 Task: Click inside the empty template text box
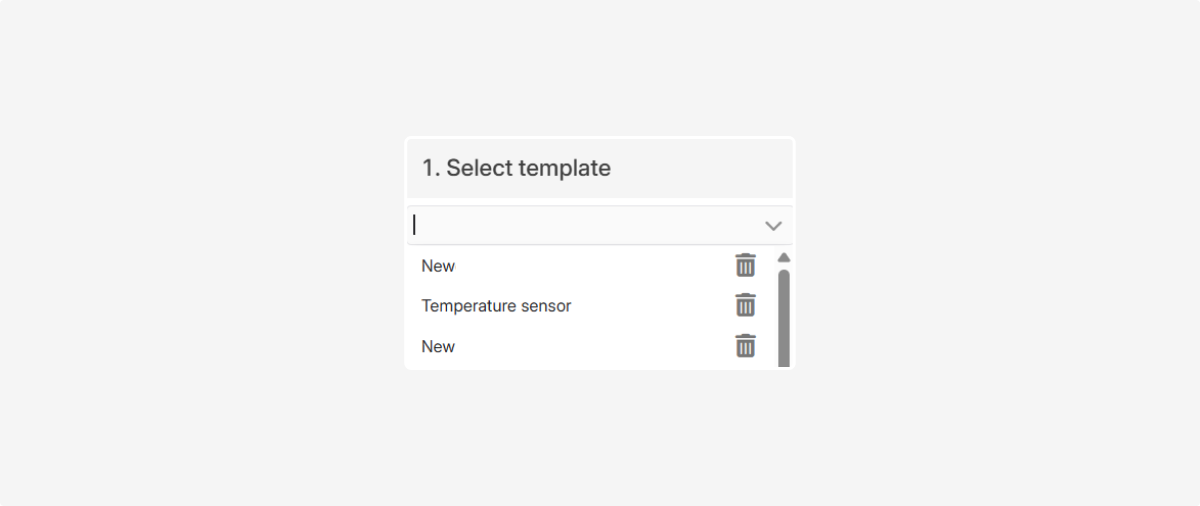[x=580, y=226]
